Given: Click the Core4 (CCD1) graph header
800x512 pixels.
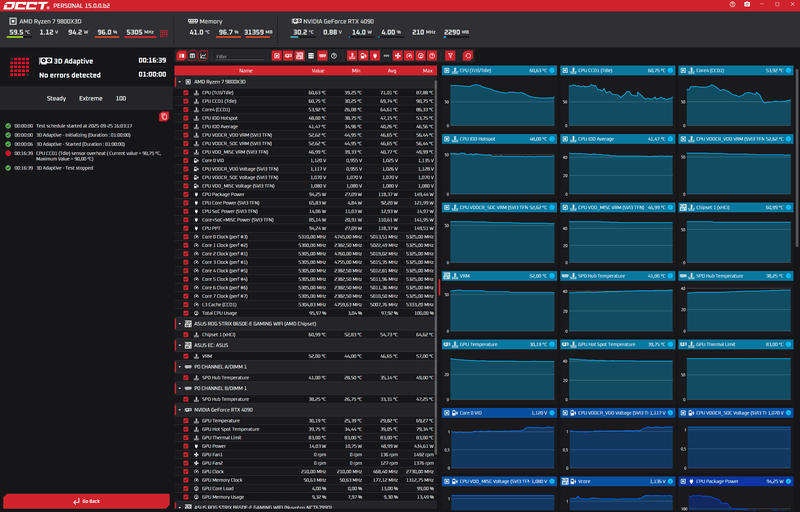Looking at the screenshot, I should (736, 70).
